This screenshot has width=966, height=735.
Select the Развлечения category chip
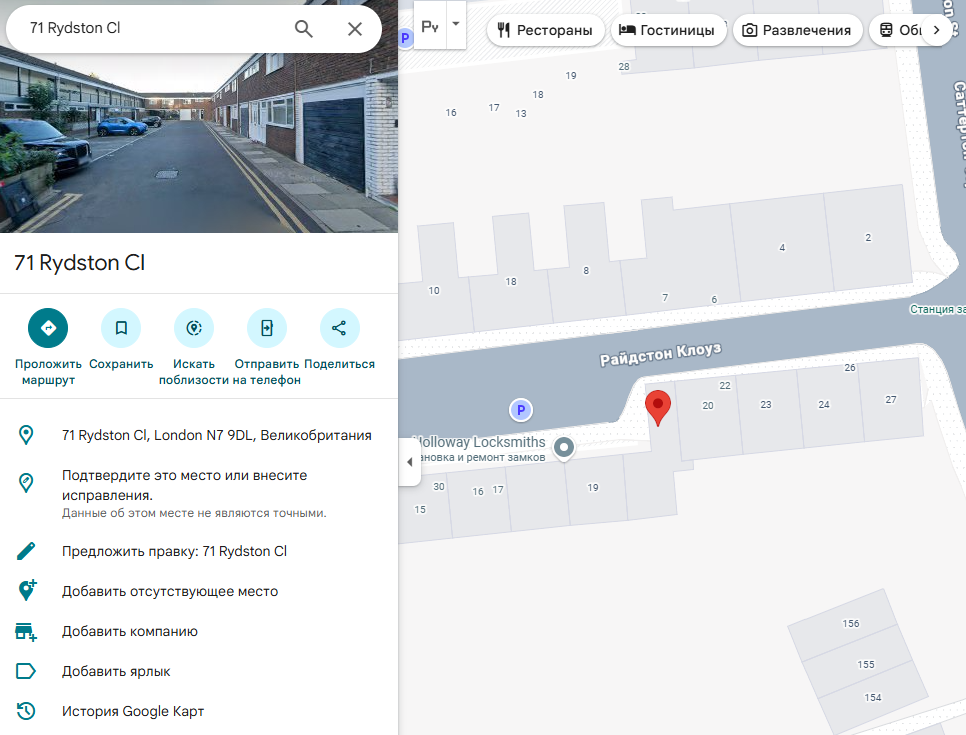tap(797, 30)
